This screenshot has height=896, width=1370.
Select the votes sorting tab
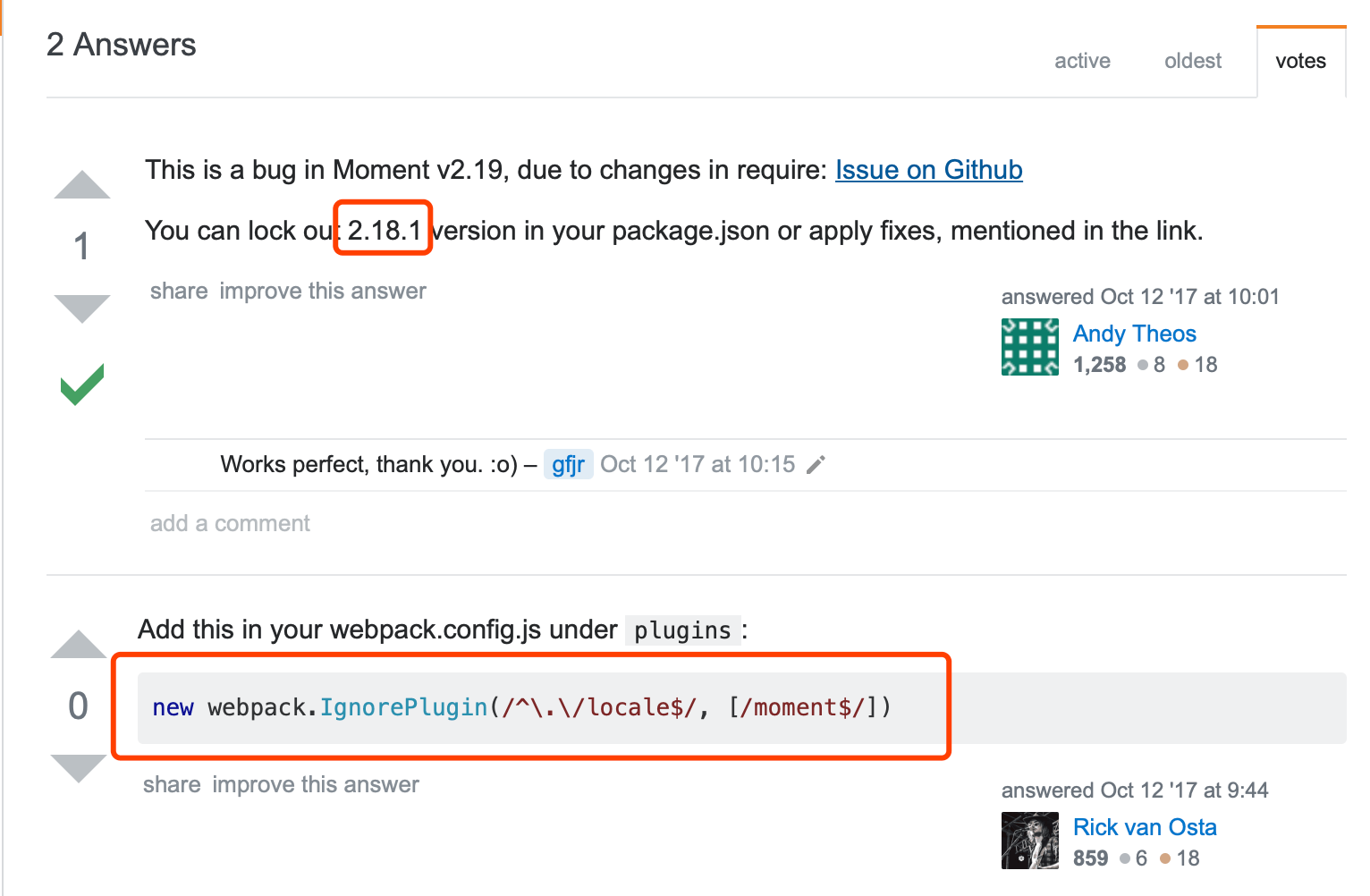1300,61
